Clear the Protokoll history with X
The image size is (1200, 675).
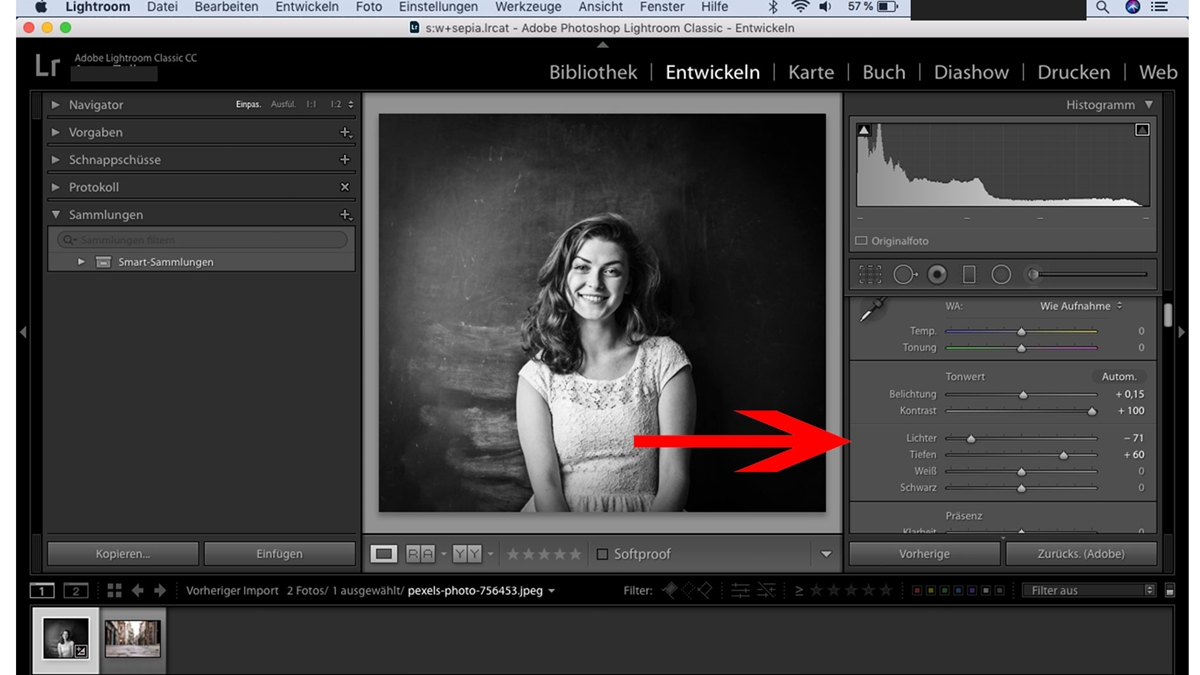click(x=345, y=187)
